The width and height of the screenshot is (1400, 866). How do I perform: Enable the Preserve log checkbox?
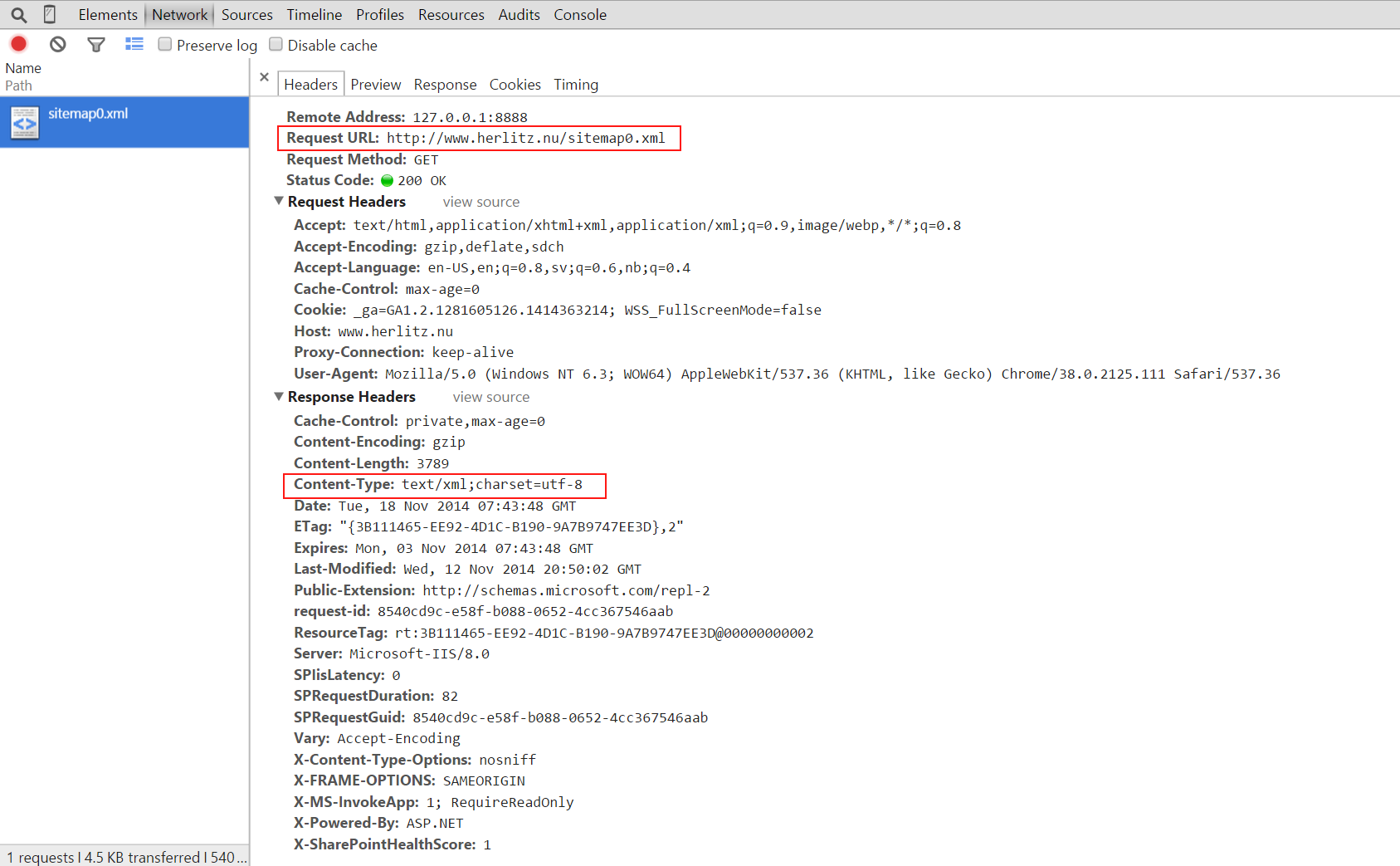165,45
